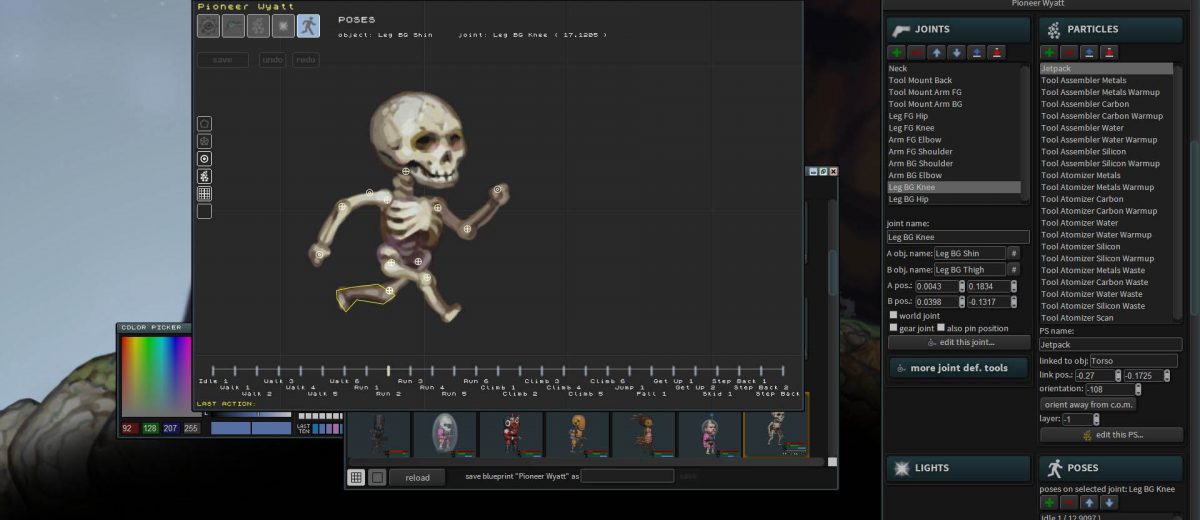Image resolution: width=1200 pixels, height=520 pixels.
Task: Open the Particles panel header
Action: click(1111, 29)
